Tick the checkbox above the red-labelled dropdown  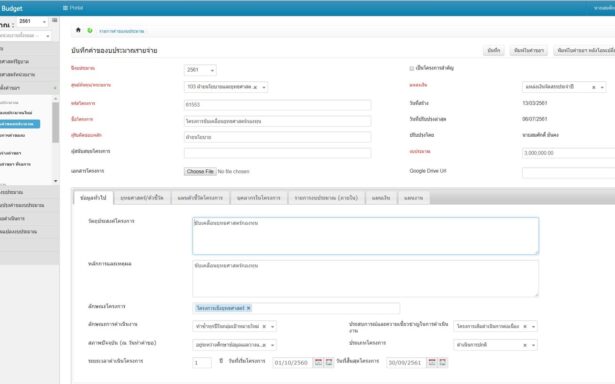pyautogui.click(x=411, y=68)
